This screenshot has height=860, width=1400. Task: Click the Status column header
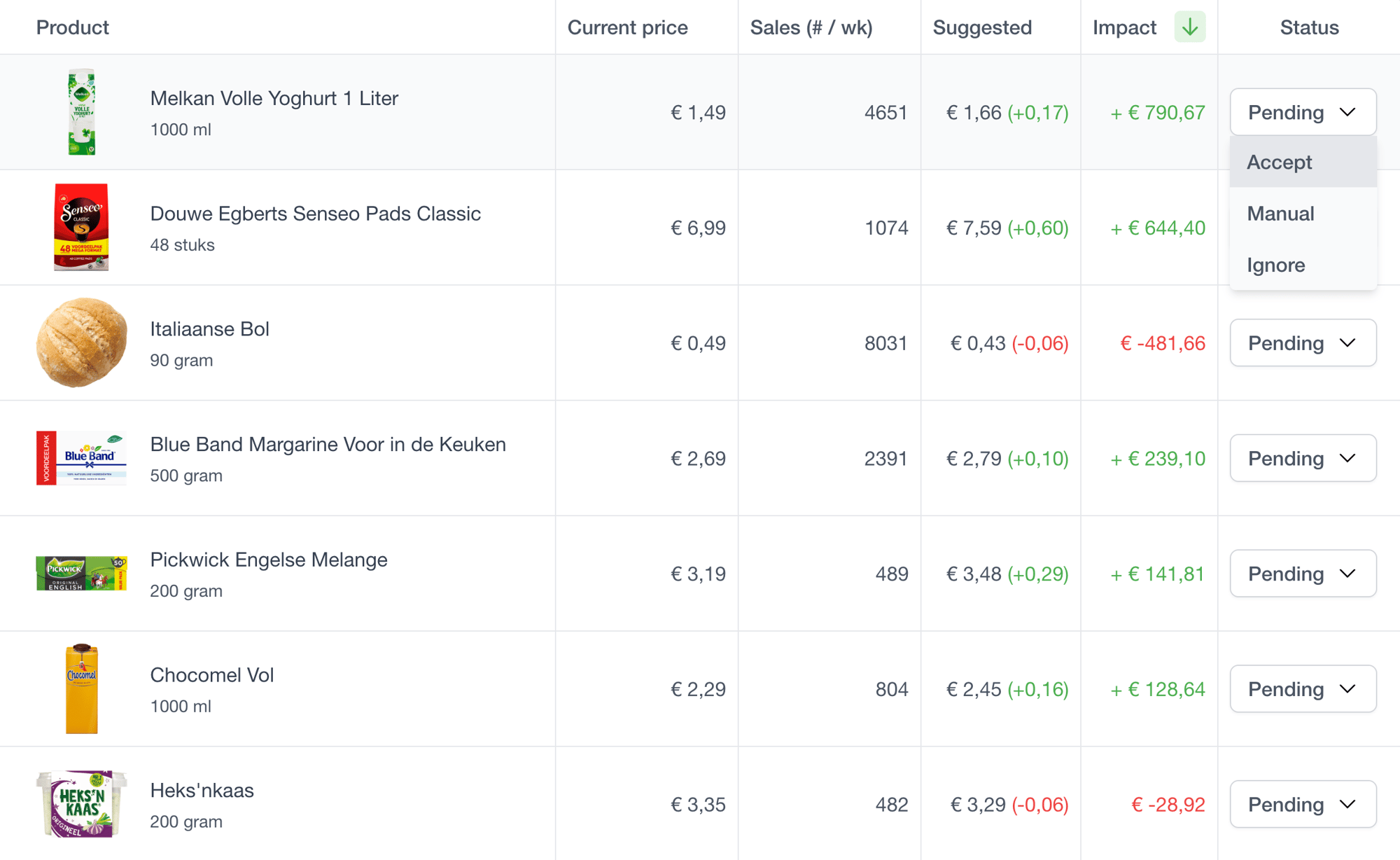click(x=1309, y=27)
